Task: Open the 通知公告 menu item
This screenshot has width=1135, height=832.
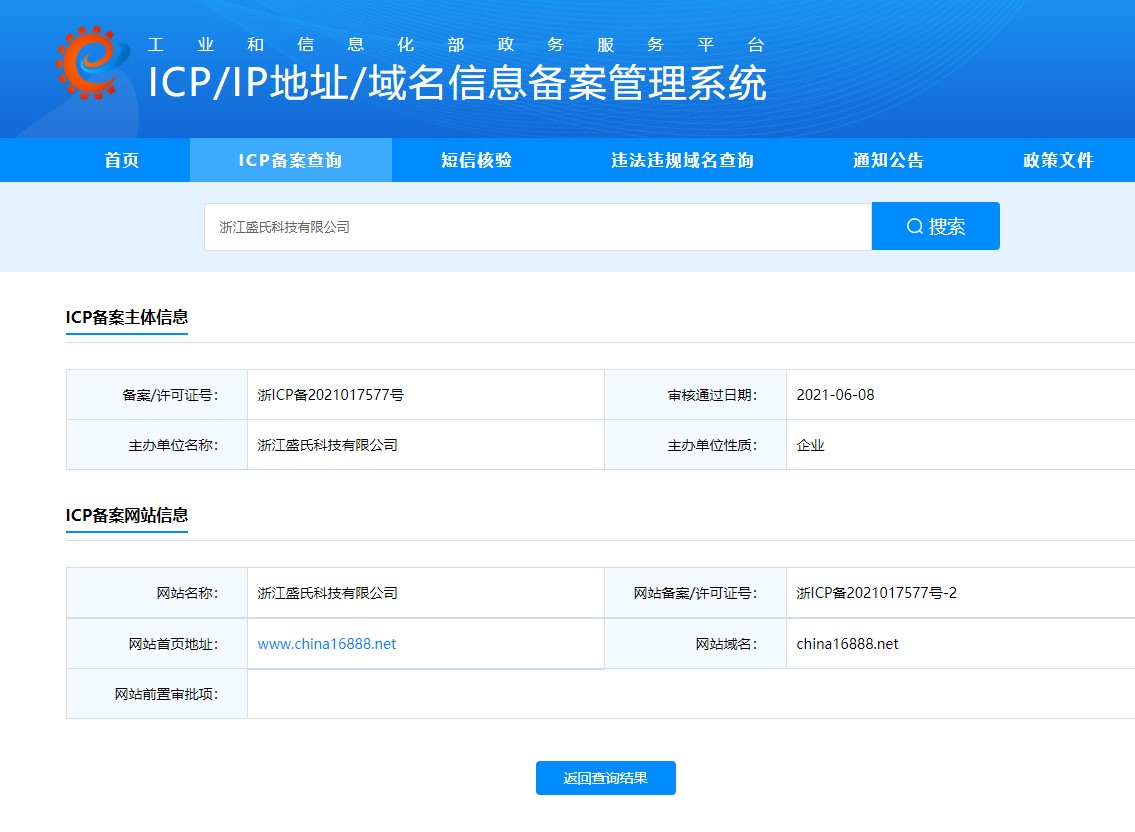Action: click(x=888, y=160)
